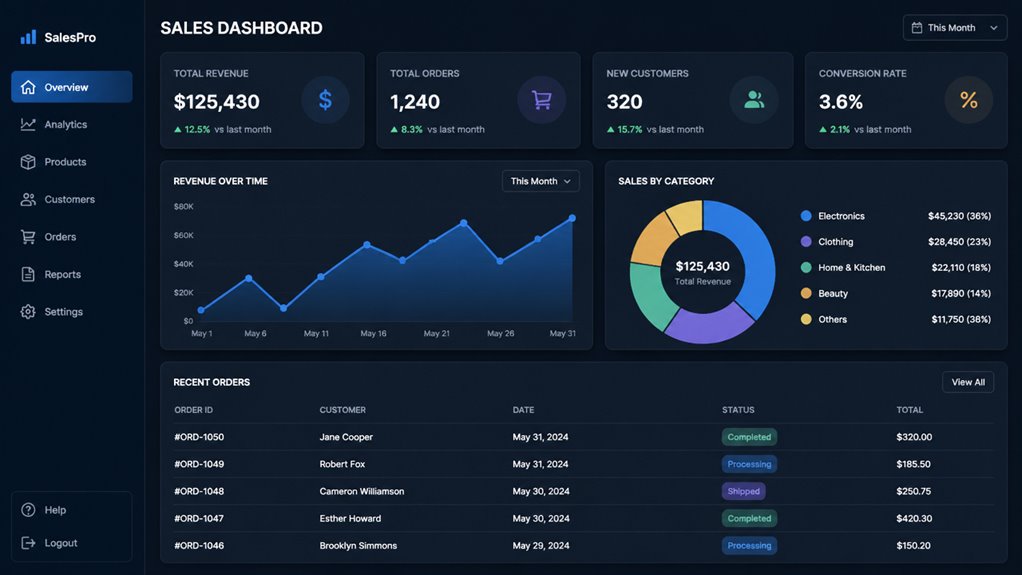The width and height of the screenshot is (1022, 575).
Task: Click the CUSTOMER column header
Action: pos(342,410)
